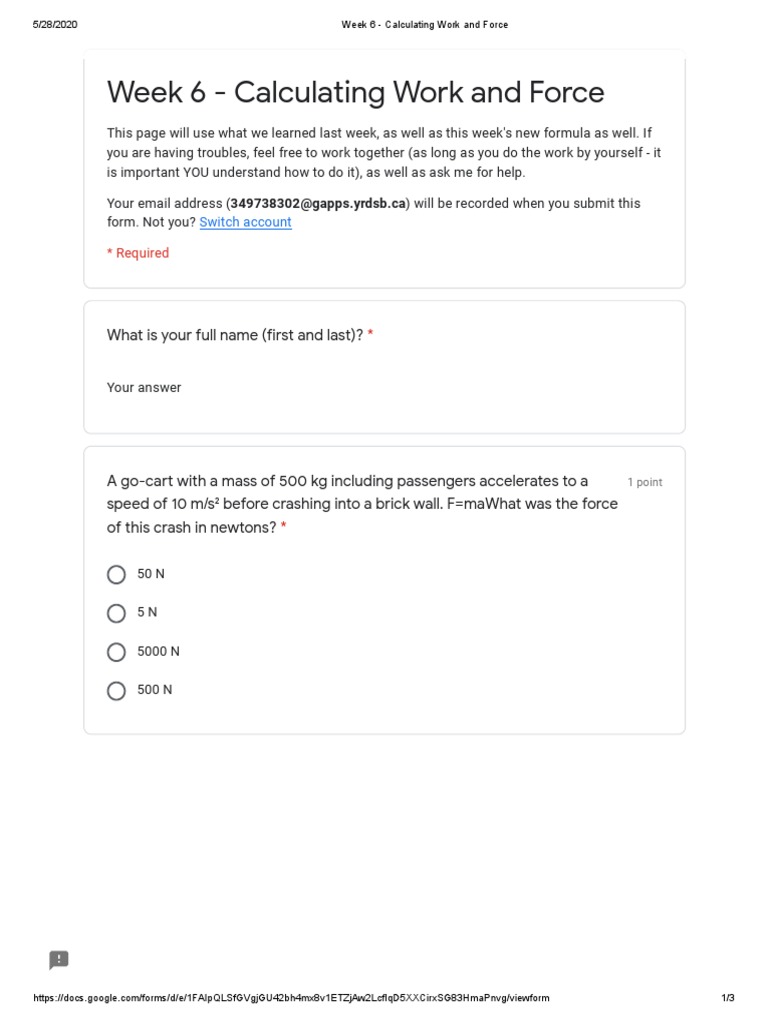Click the full name question text
768x1024 pixels.
(234, 335)
